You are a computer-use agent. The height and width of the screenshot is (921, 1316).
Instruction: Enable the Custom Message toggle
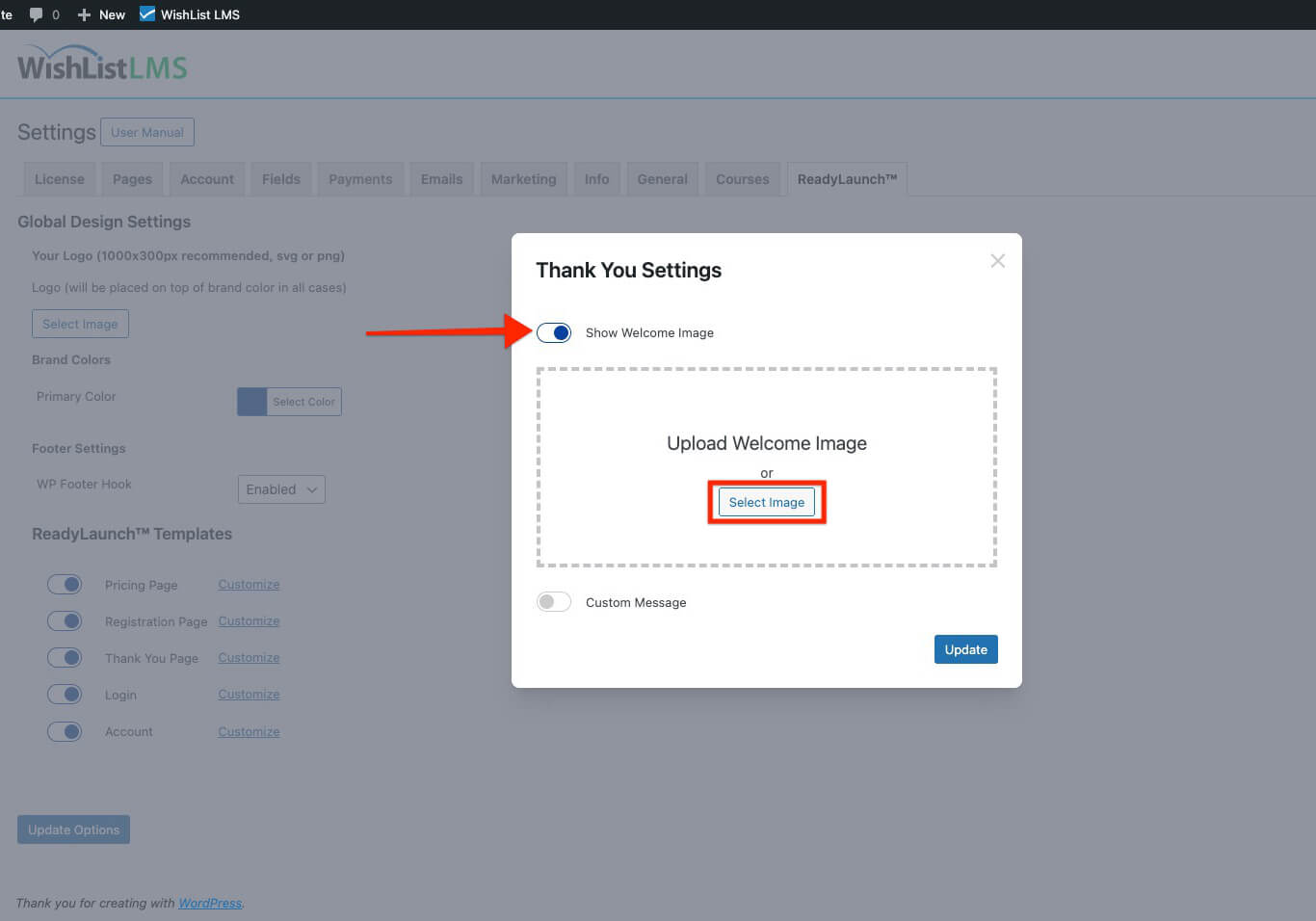554,601
